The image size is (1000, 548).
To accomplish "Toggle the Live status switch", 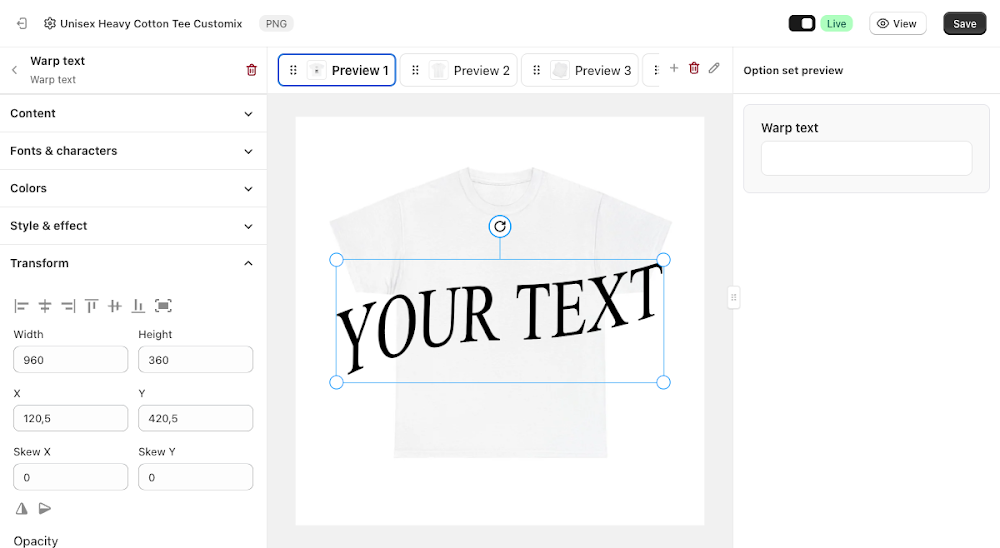I will pyautogui.click(x=802, y=24).
